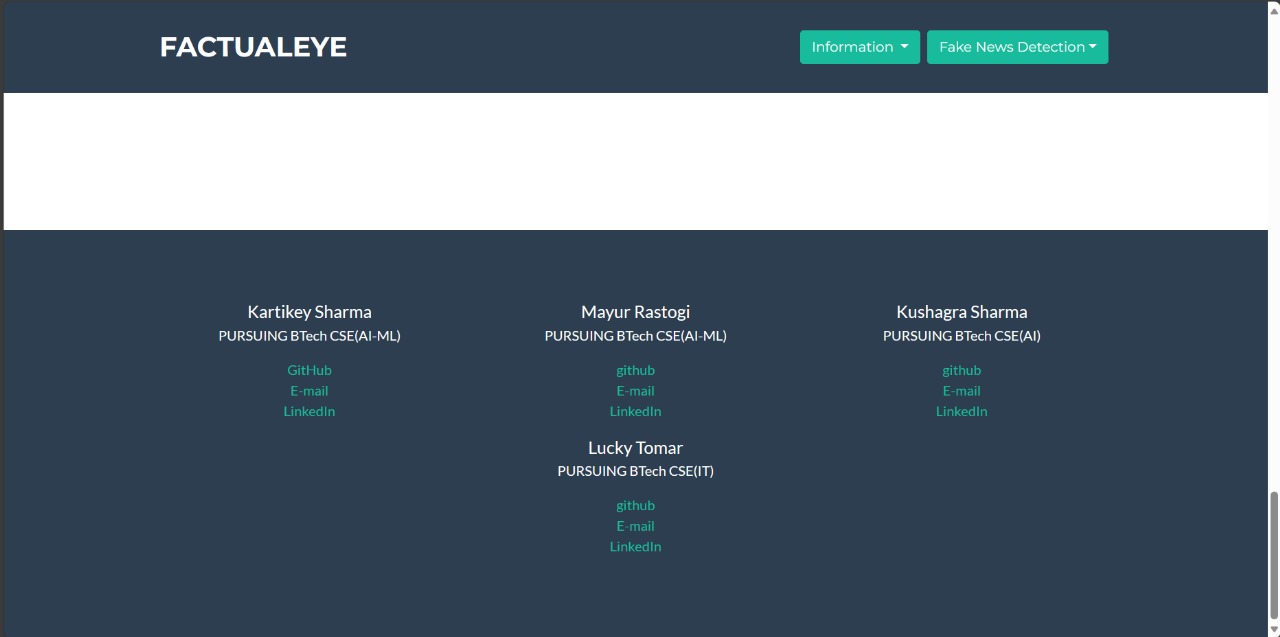
Task: Click the Lucky Tomar name heading
Action: click(x=635, y=448)
